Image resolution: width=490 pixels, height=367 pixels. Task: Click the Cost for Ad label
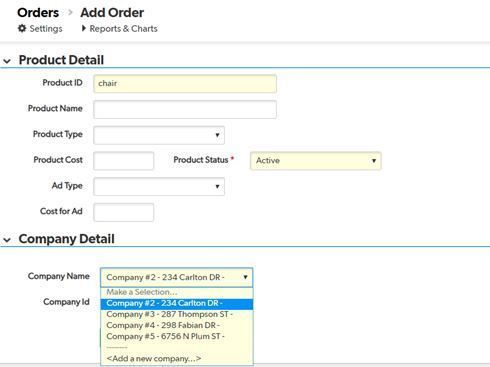(x=61, y=211)
